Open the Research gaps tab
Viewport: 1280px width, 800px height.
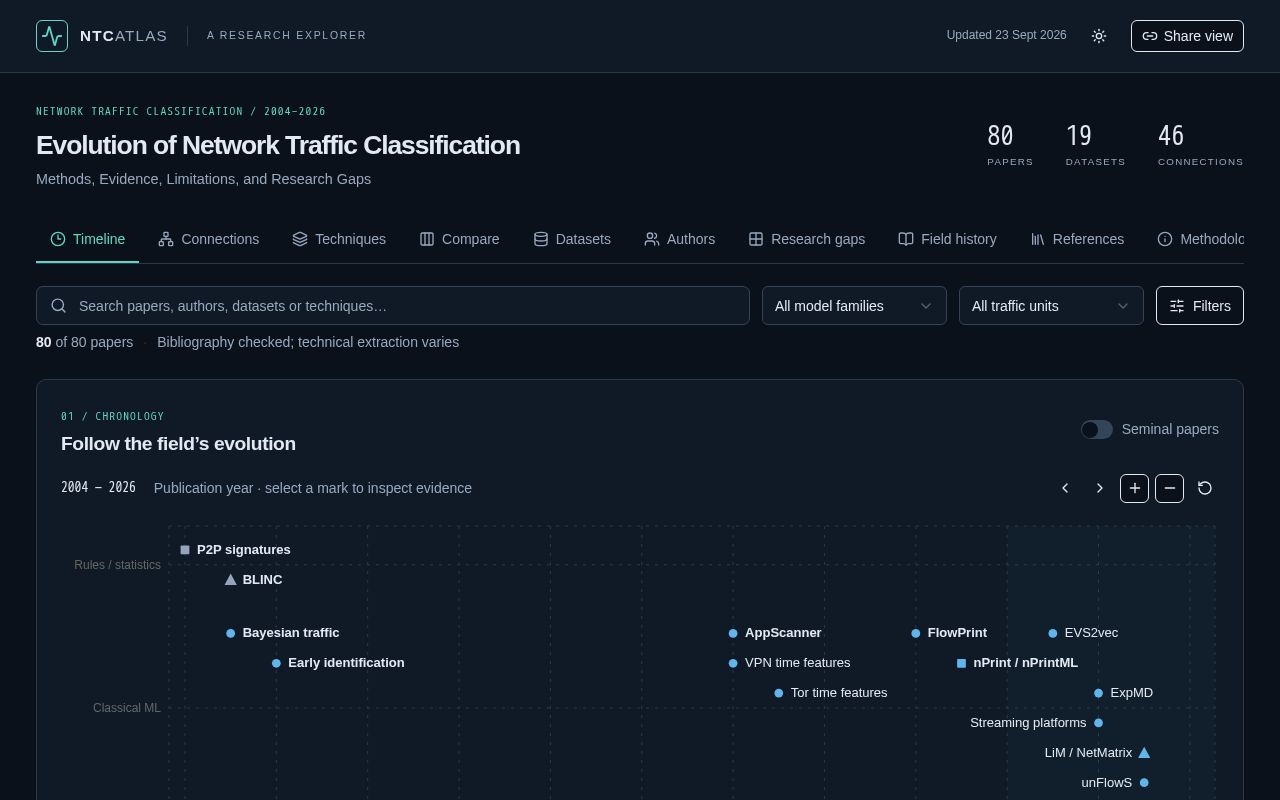(806, 239)
